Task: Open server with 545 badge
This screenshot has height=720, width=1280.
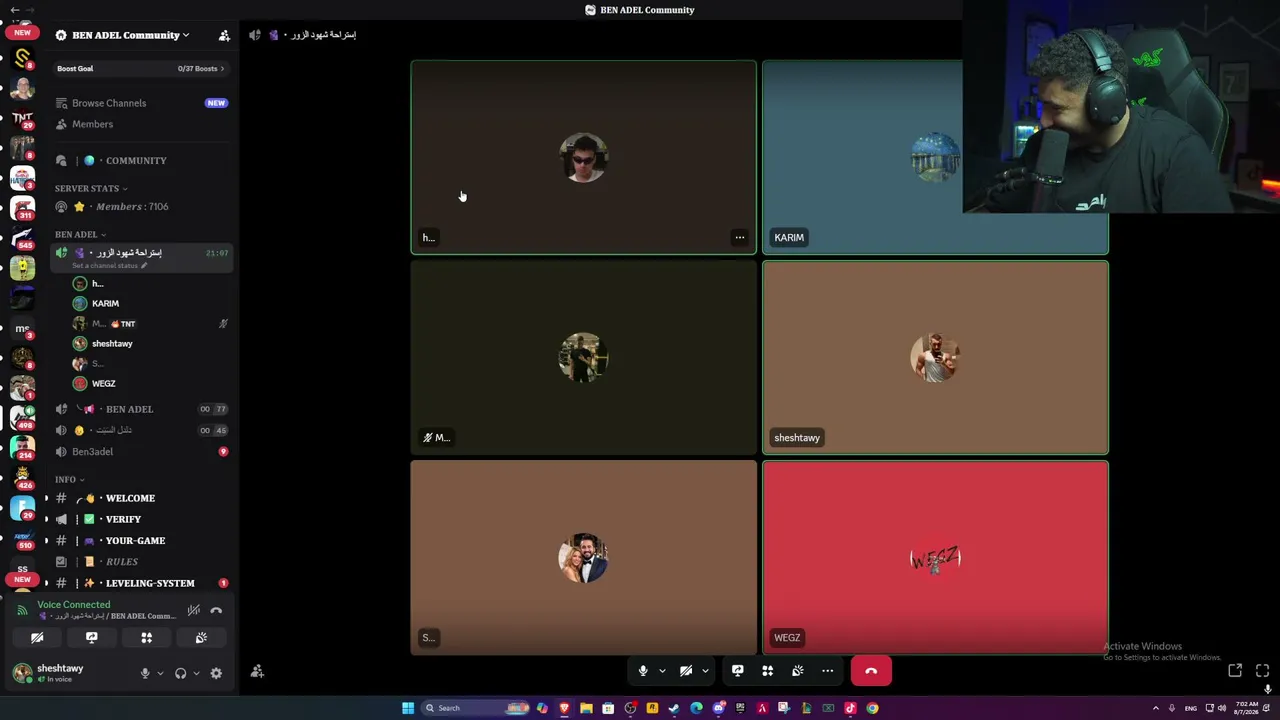Action: (22, 238)
